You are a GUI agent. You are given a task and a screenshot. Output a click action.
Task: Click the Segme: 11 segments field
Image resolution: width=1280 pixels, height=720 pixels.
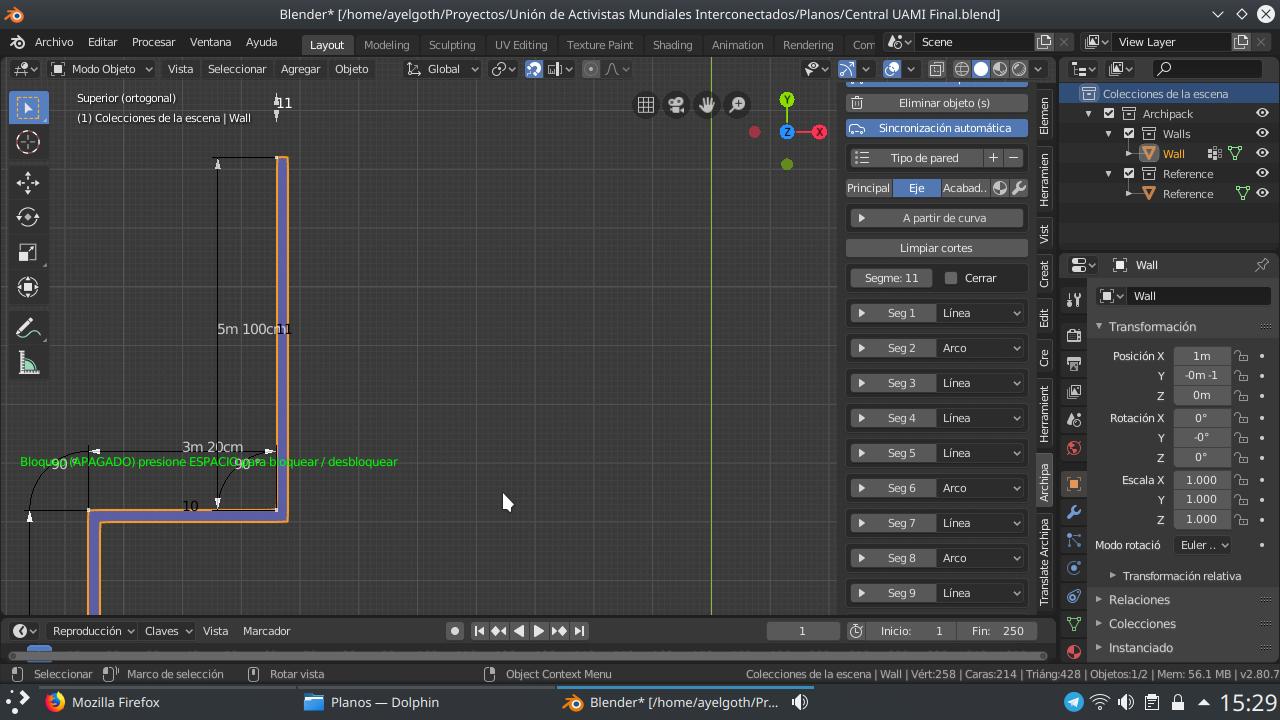tap(891, 278)
